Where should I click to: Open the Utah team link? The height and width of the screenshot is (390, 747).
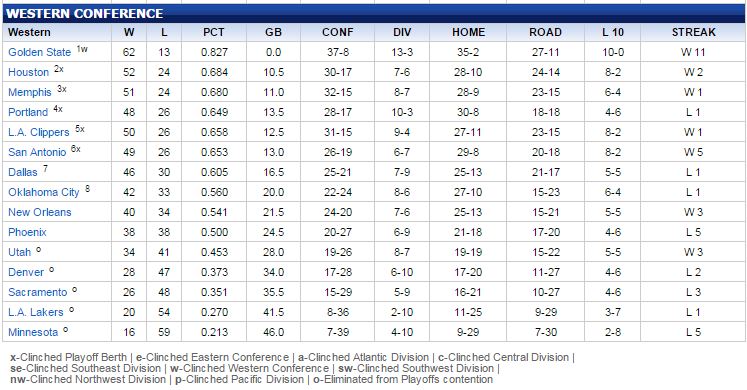coord(19,252)
